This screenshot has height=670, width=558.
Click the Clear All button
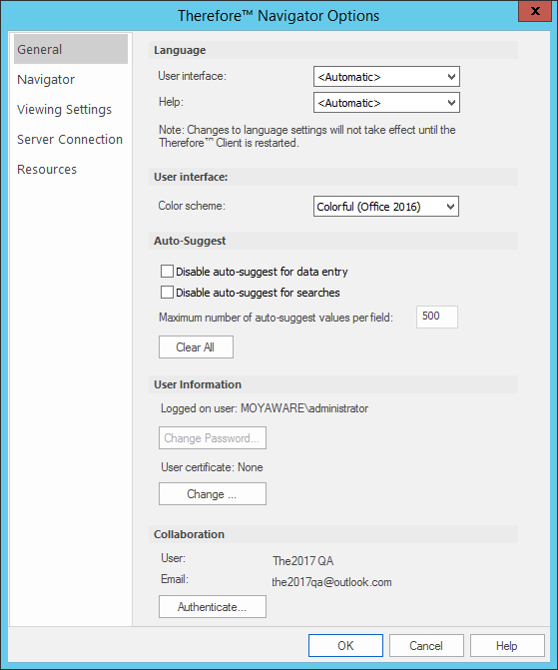(x=196, y=347)
